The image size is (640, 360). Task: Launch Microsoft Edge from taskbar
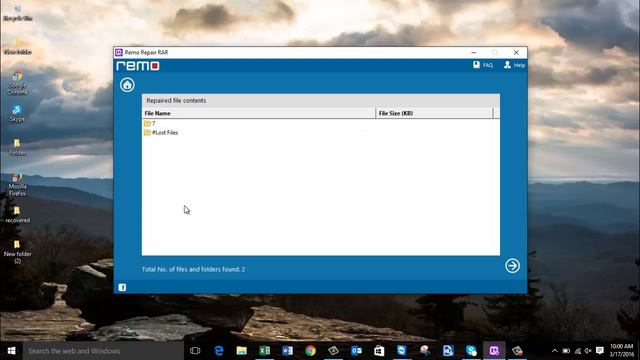tap(219, 351)
